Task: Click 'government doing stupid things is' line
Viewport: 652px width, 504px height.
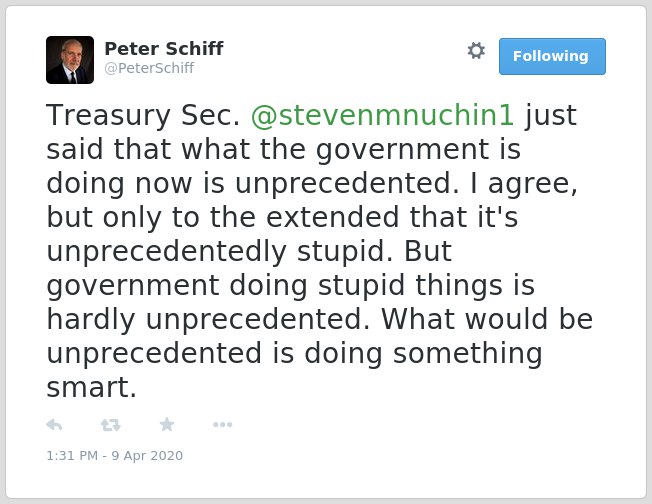Action: pos(291,285)
